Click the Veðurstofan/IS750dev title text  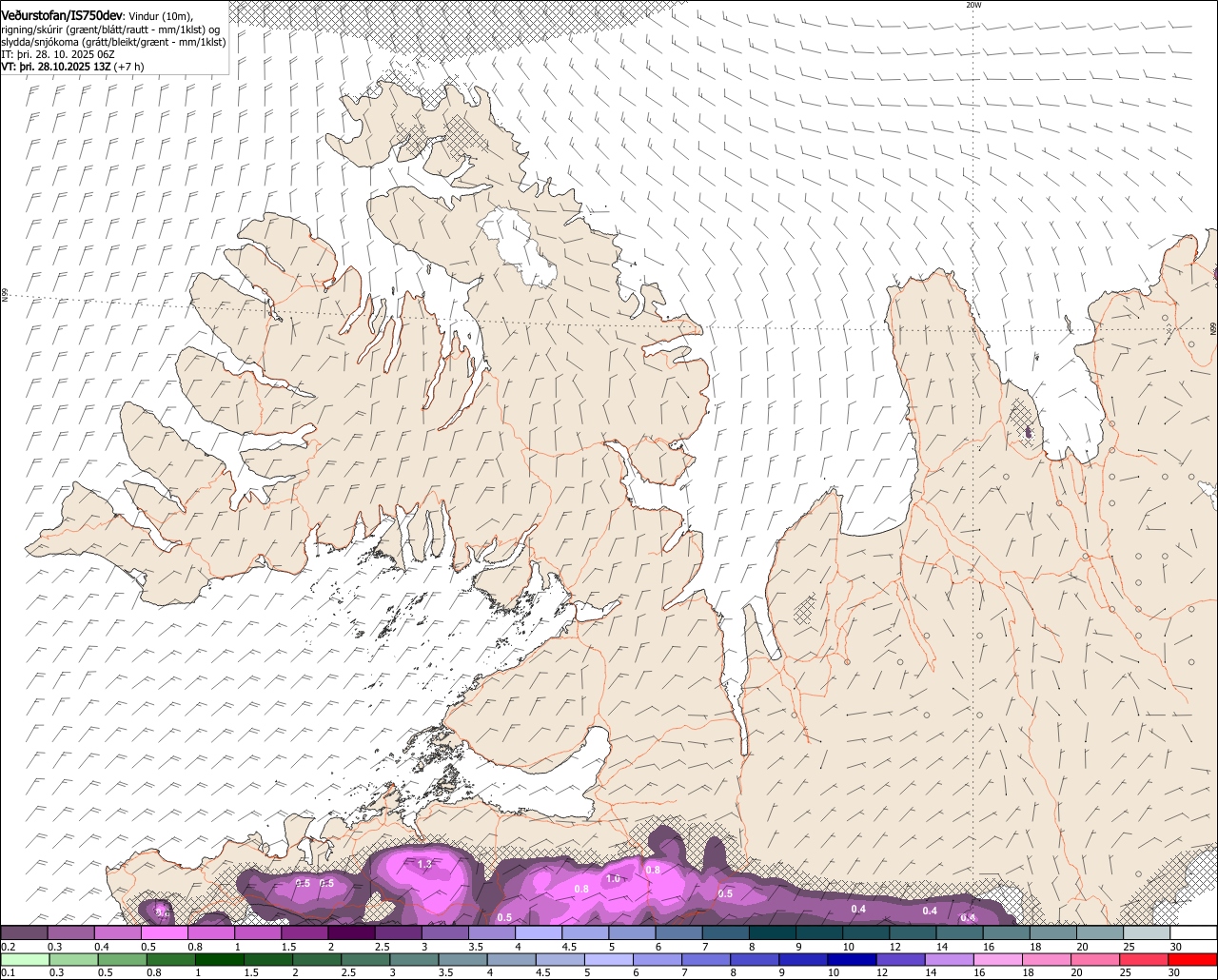(62, 15)
